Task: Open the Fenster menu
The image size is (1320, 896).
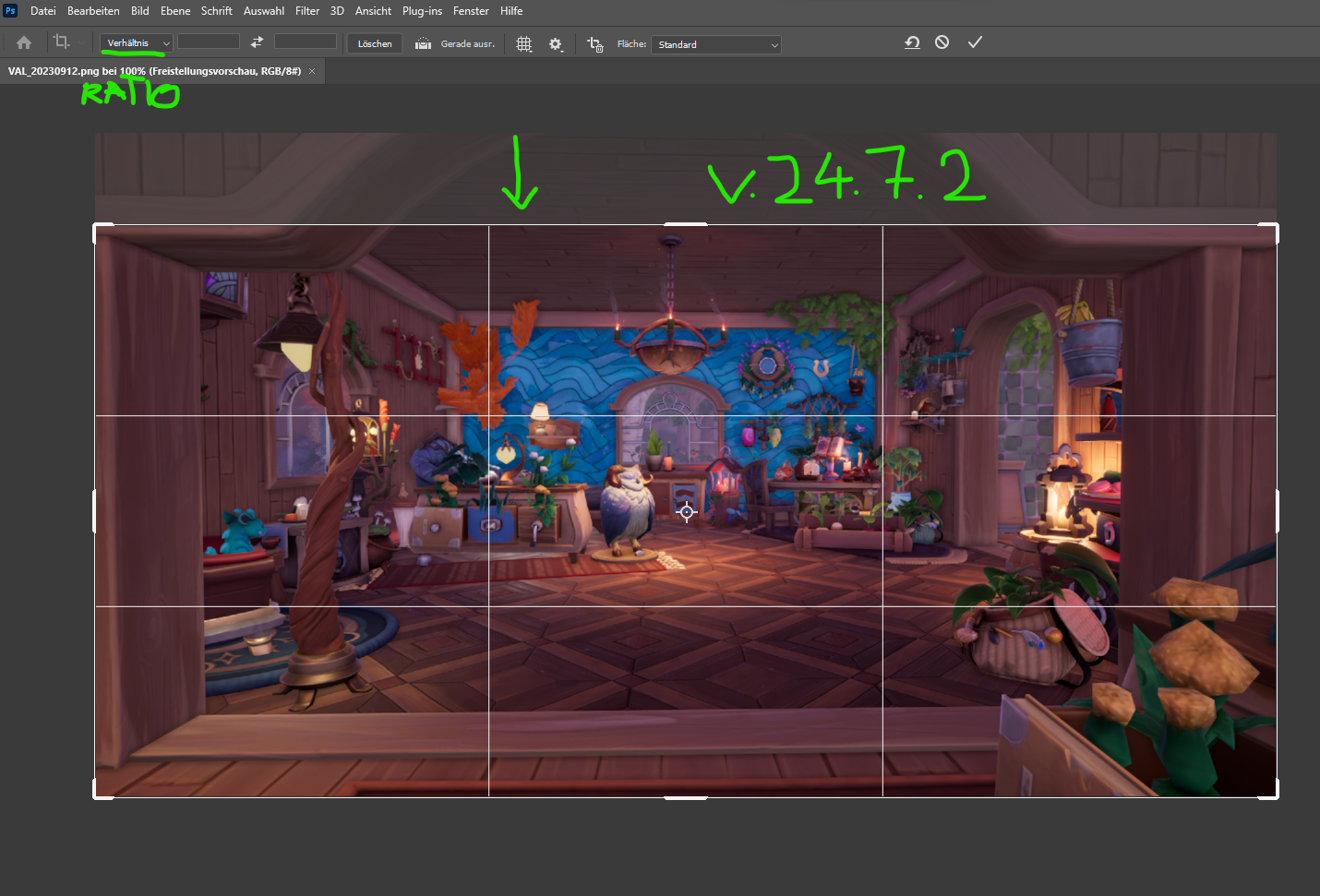Action: click(x=471, y=11)
